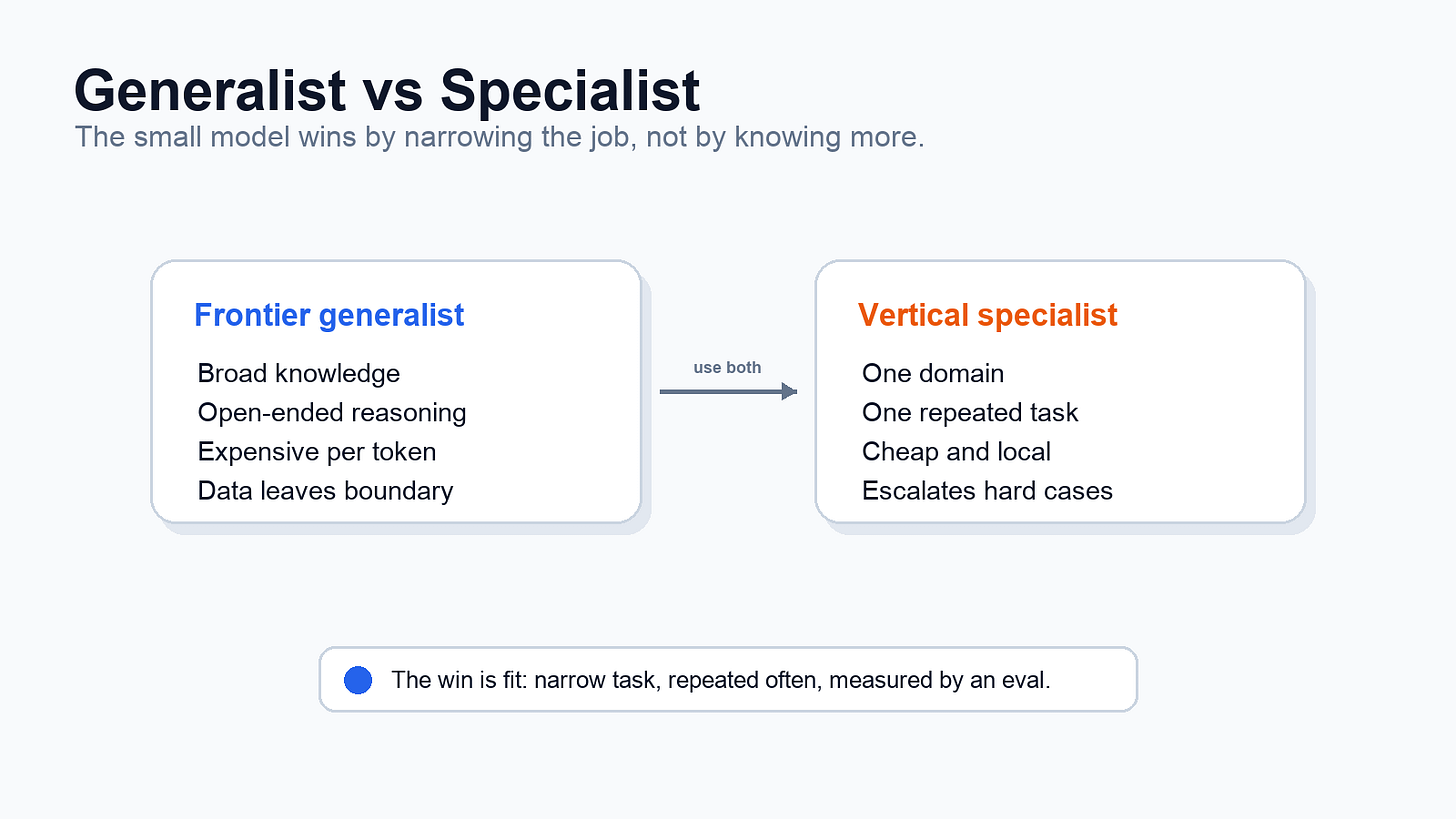This screenshot has height=819, width=1456.
Task: Click the 'Cheap and local' text
Action: coord(956,451)
